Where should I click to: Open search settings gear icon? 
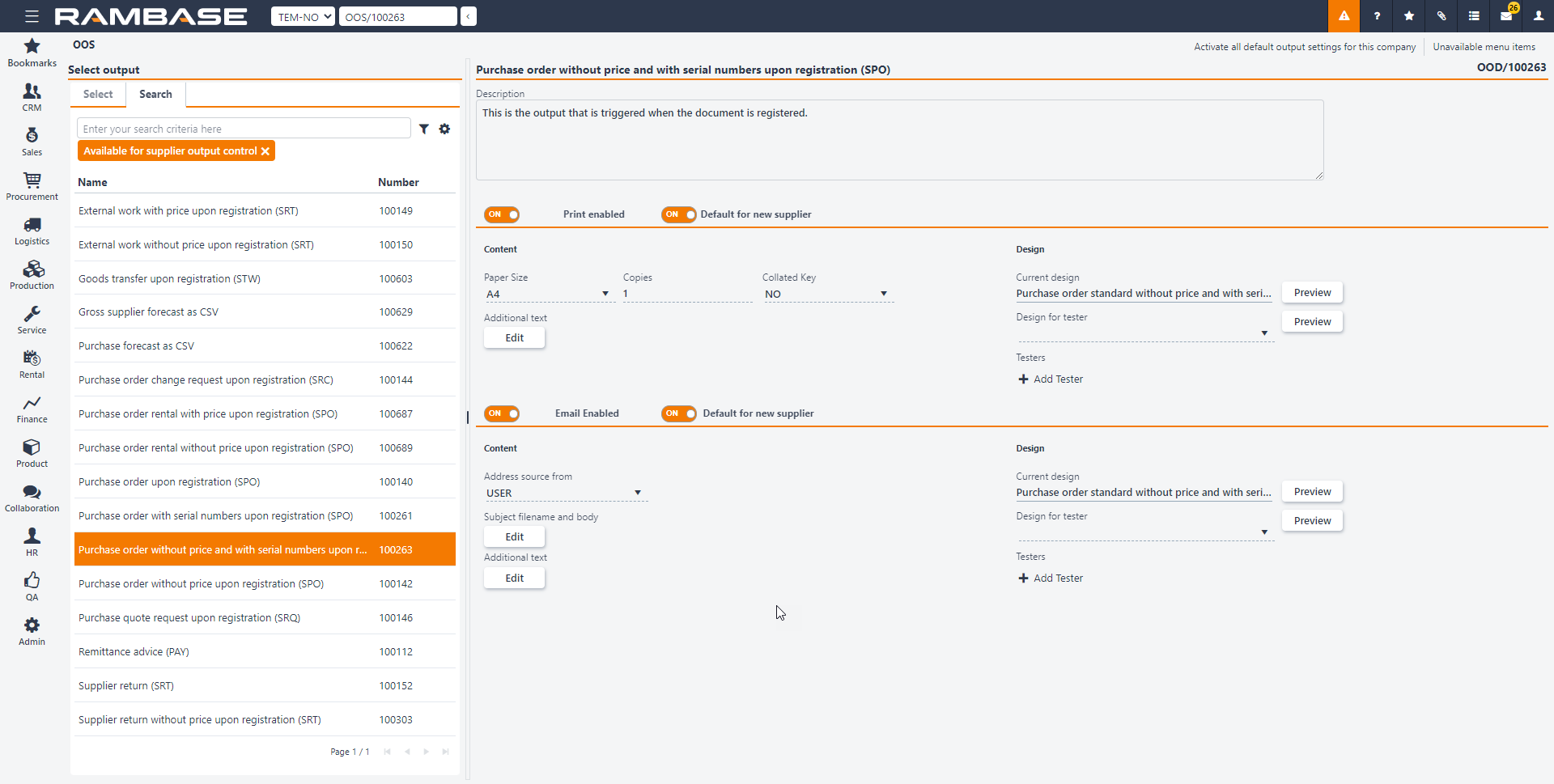pos(444,129)
